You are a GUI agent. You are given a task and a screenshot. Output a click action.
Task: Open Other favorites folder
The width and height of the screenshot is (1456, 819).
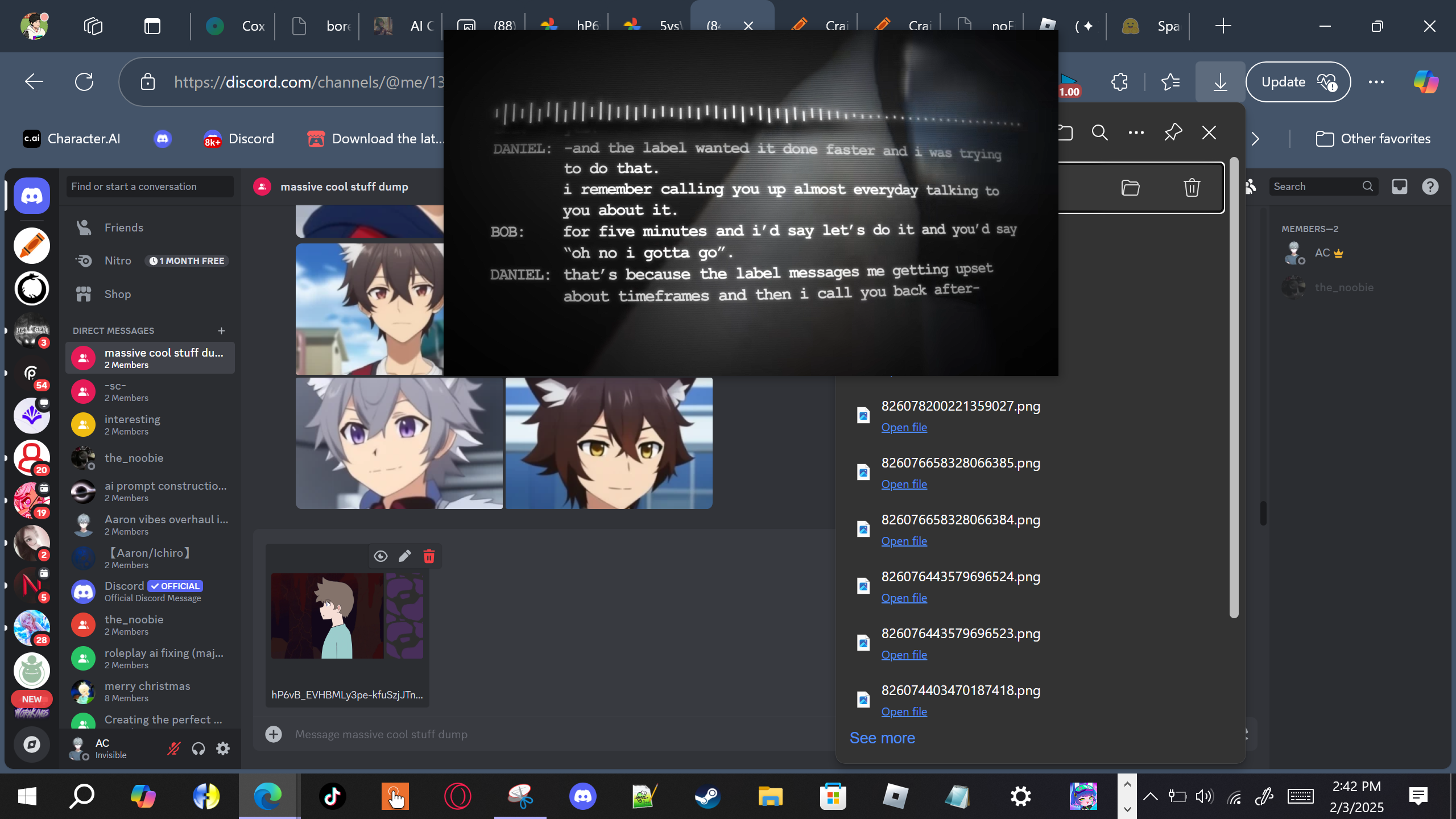(x=1373, y=139)
